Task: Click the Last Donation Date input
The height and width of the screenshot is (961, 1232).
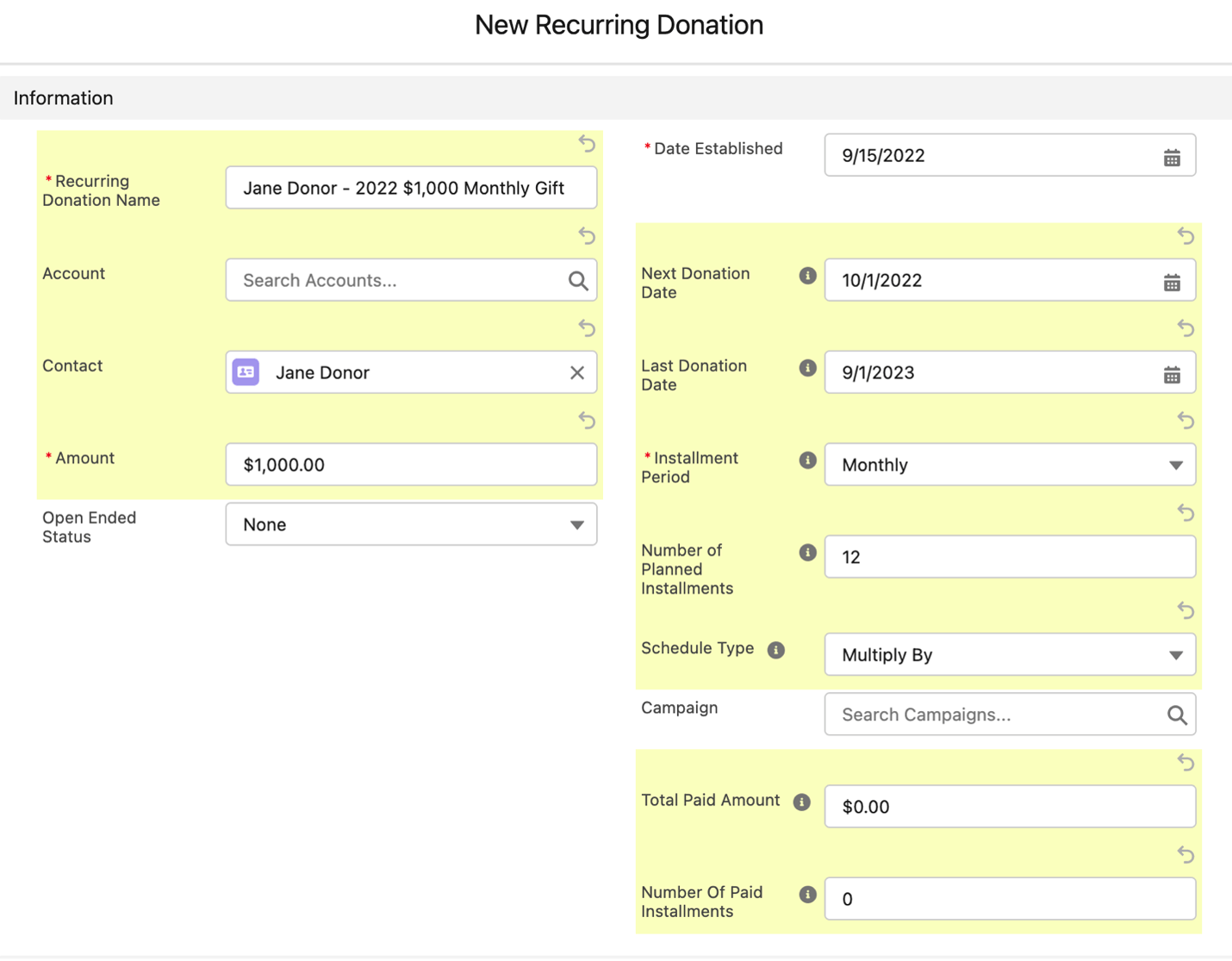Action: [1010, 372]
